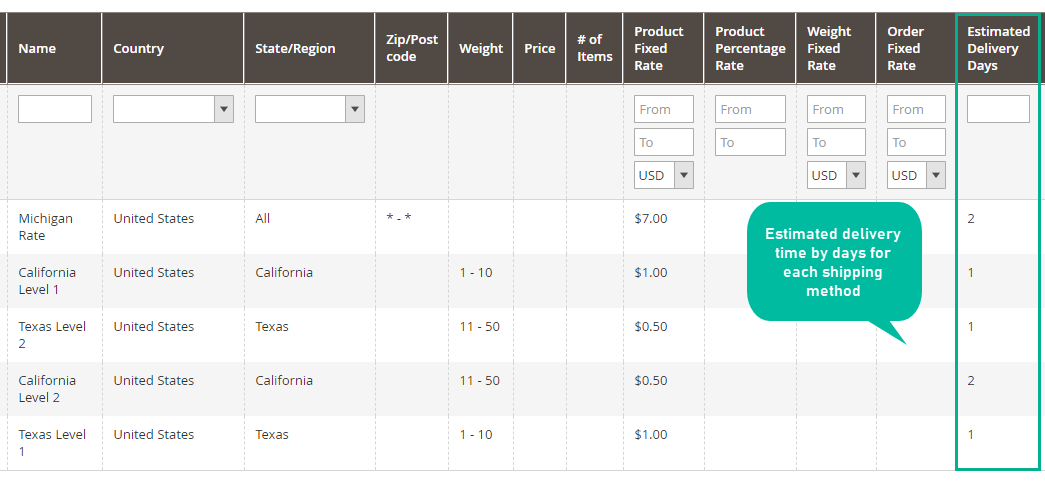
Task: Select the California Level 1 row
Action: pos(522,280)
